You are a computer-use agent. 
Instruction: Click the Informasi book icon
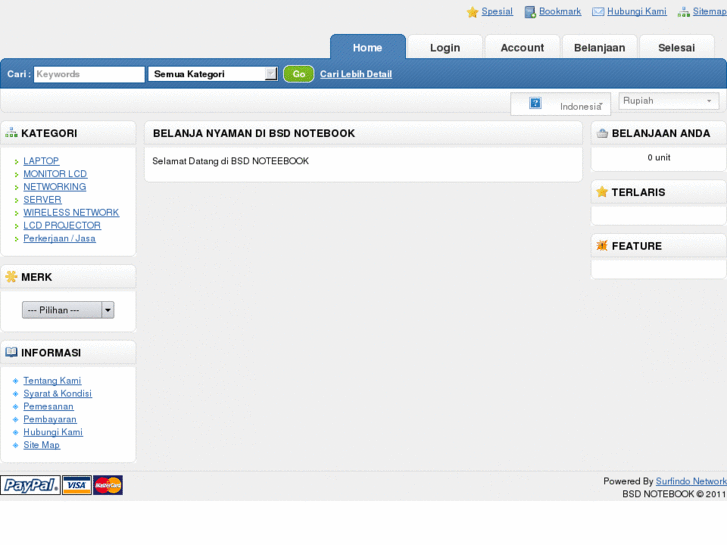pyautogui.click(x=11, y=352)
